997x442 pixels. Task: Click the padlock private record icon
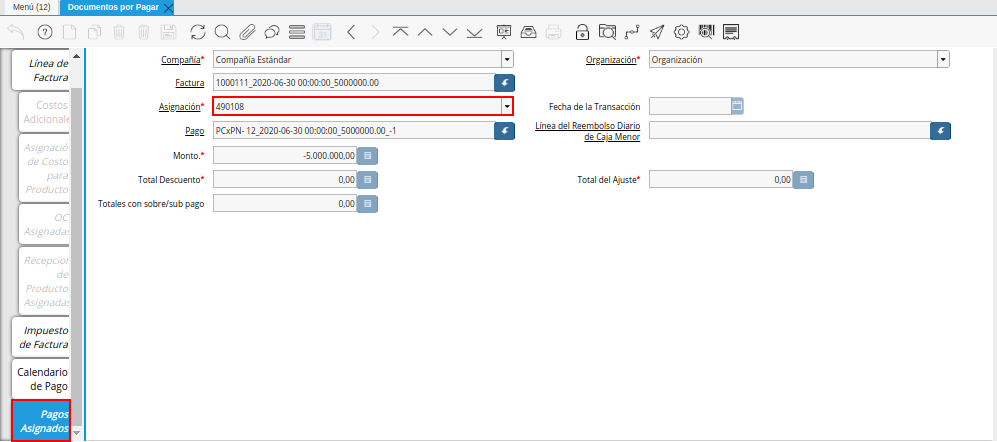point(582,32)
